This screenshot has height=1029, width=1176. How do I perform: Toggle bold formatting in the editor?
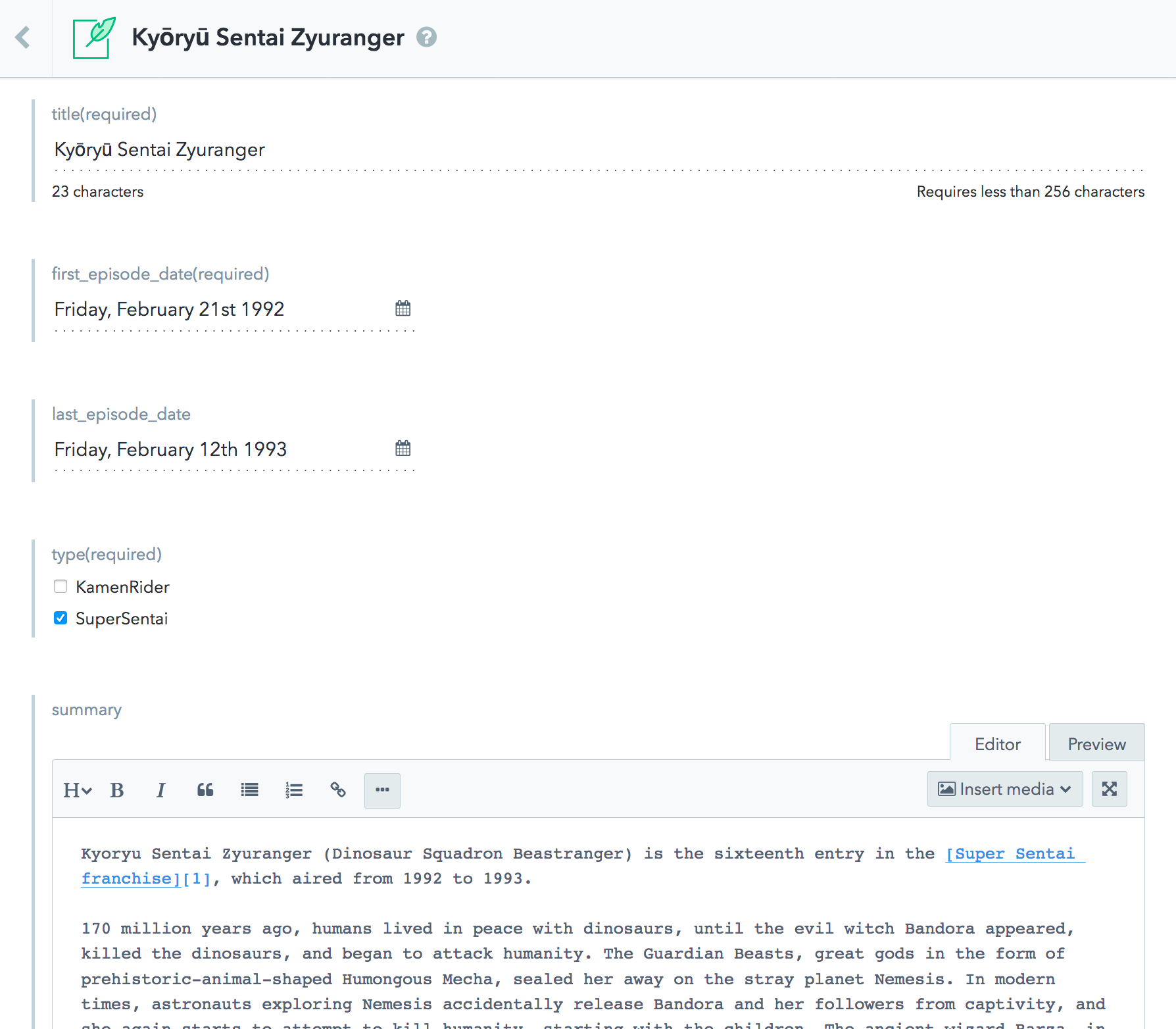(117, 790)
